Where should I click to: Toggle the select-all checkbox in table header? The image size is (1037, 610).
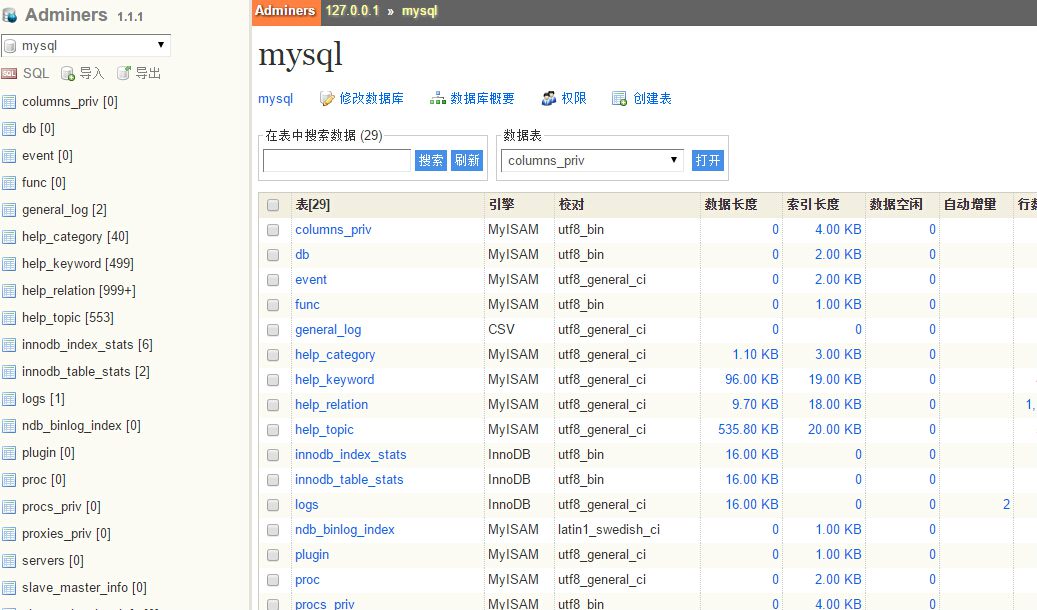pos(273,205)
